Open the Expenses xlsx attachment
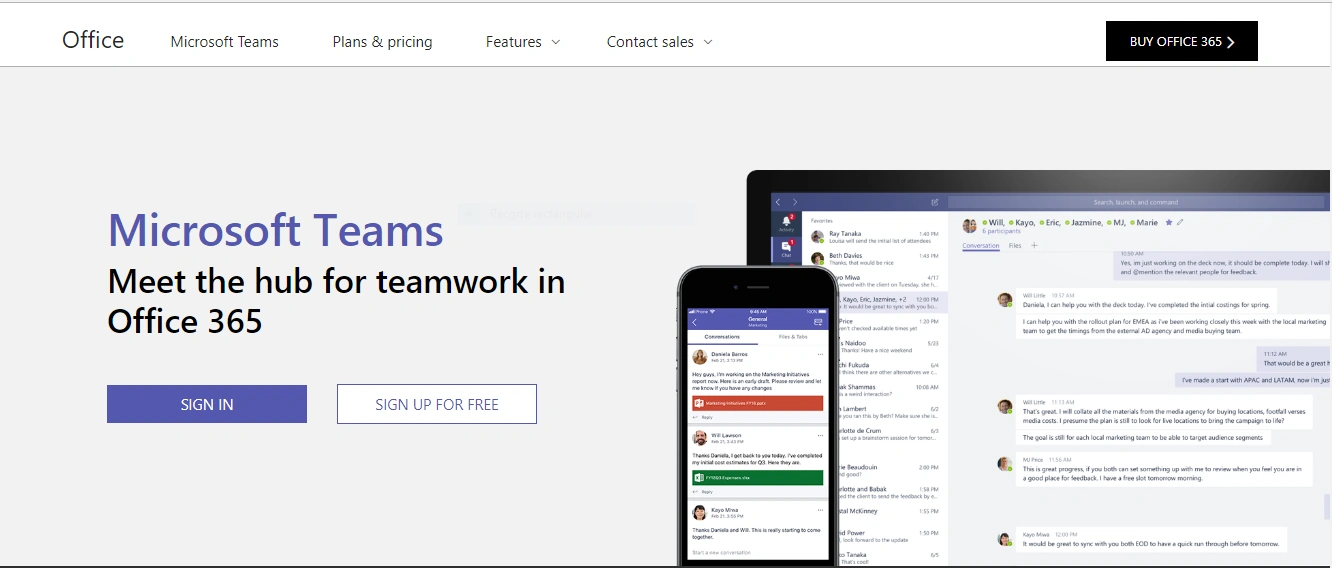The height and width of the screenshot is (568, 1332). [757, 478]
